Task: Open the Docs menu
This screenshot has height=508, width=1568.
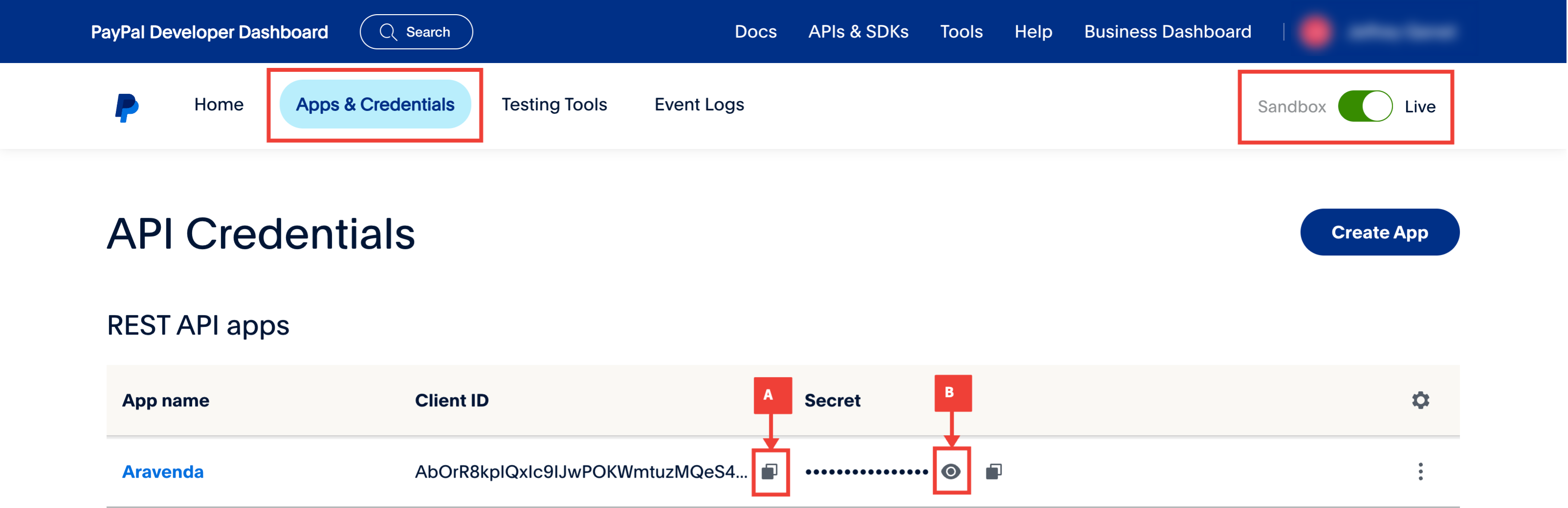Action: point(755,32)
